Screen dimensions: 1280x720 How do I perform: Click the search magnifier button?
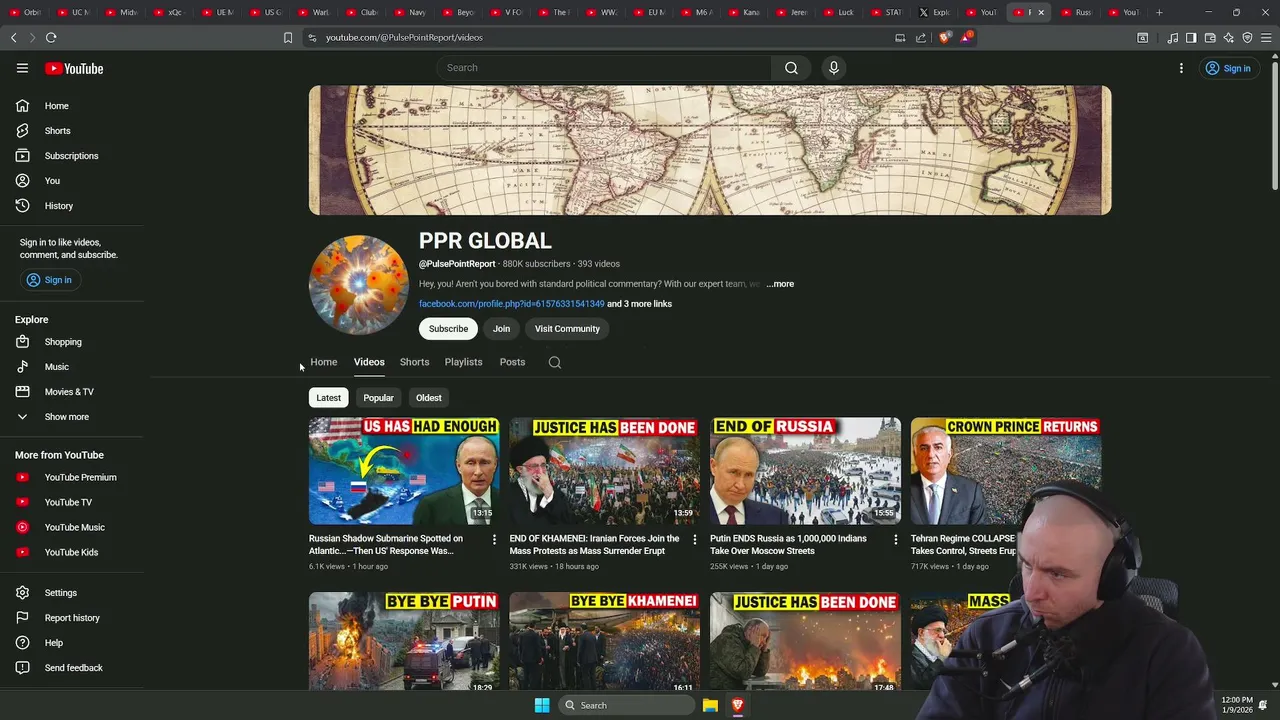pyautogui.click(x=791, y=68)
